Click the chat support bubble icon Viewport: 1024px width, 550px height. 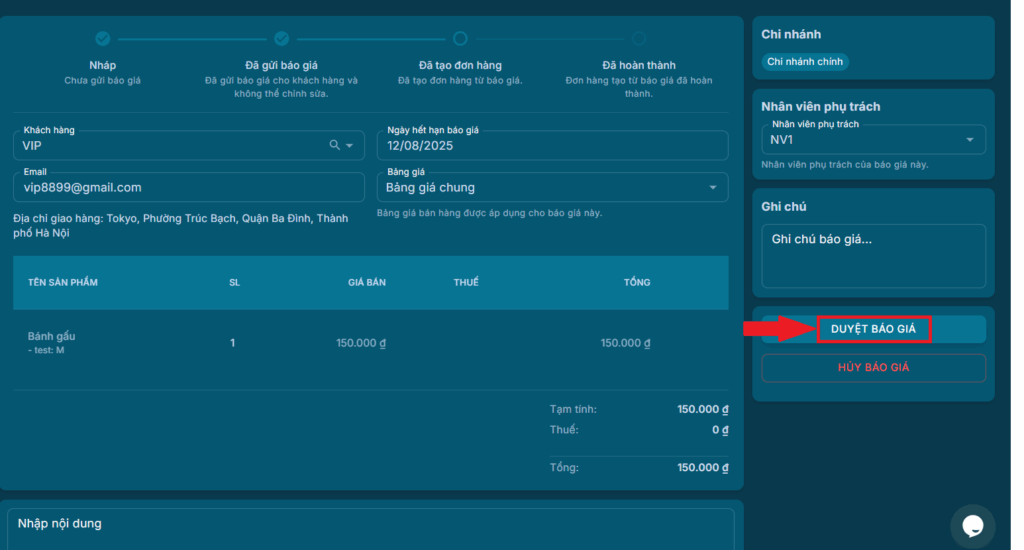(972, 525)
